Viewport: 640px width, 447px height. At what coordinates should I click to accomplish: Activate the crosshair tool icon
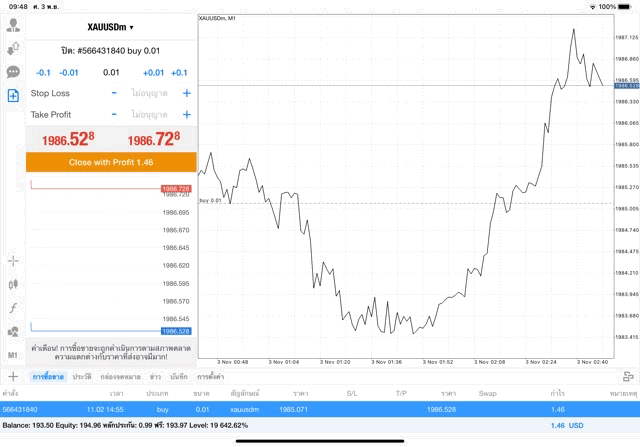coord(13,261)
